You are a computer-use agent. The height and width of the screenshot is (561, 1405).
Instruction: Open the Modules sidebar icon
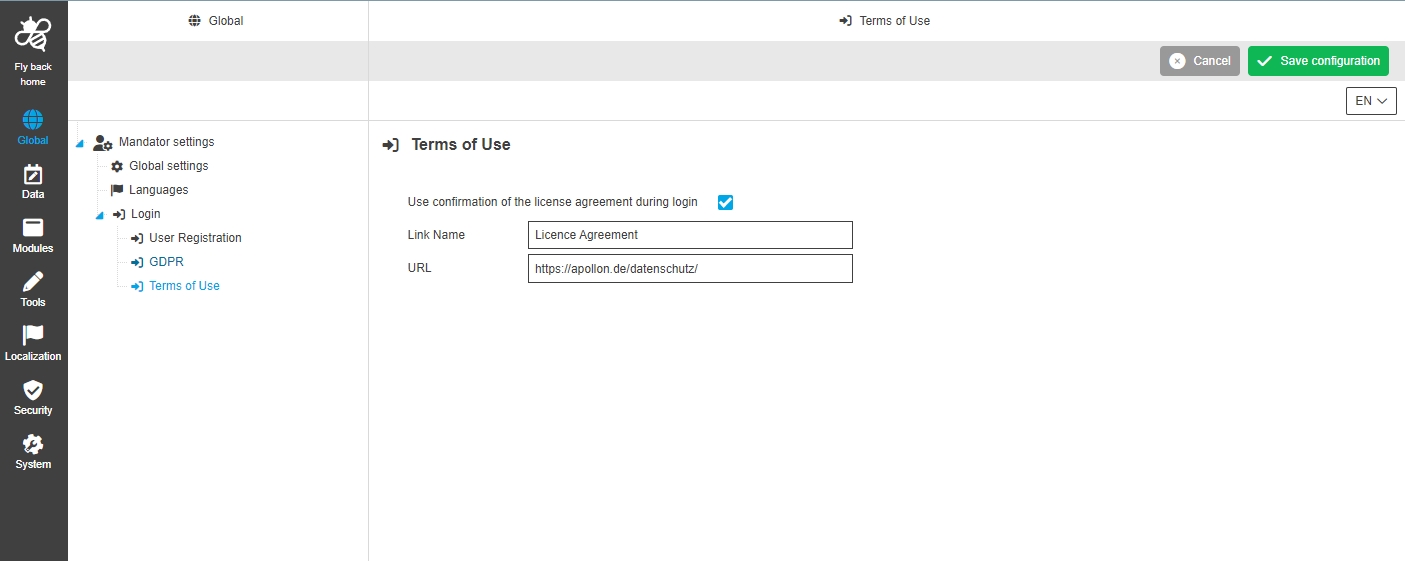[33, 229]
